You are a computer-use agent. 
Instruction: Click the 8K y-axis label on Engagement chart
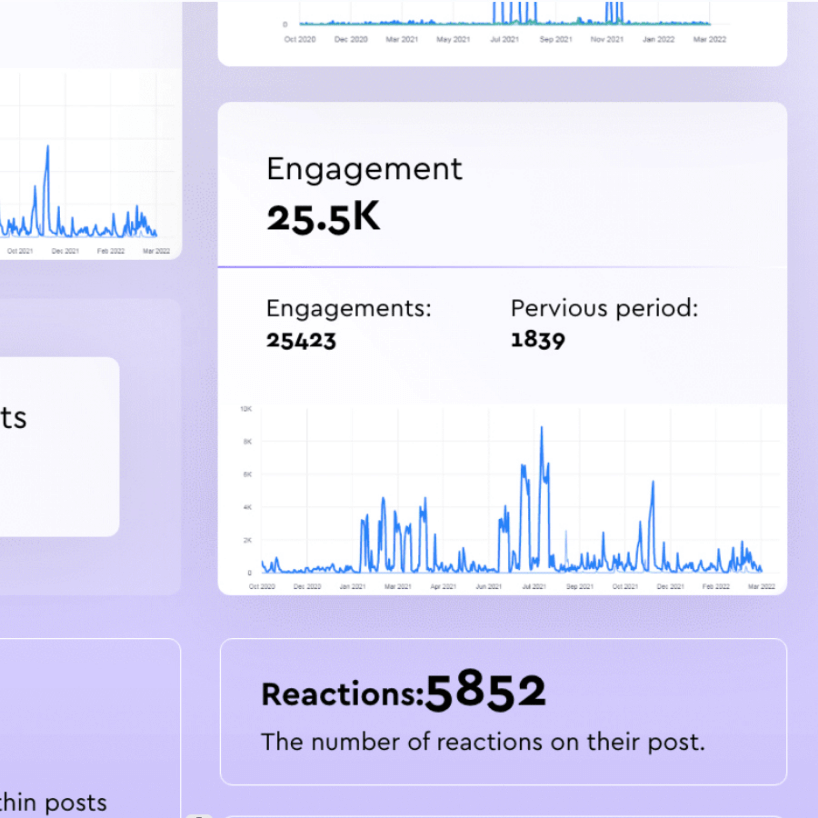tap(247, 442)
